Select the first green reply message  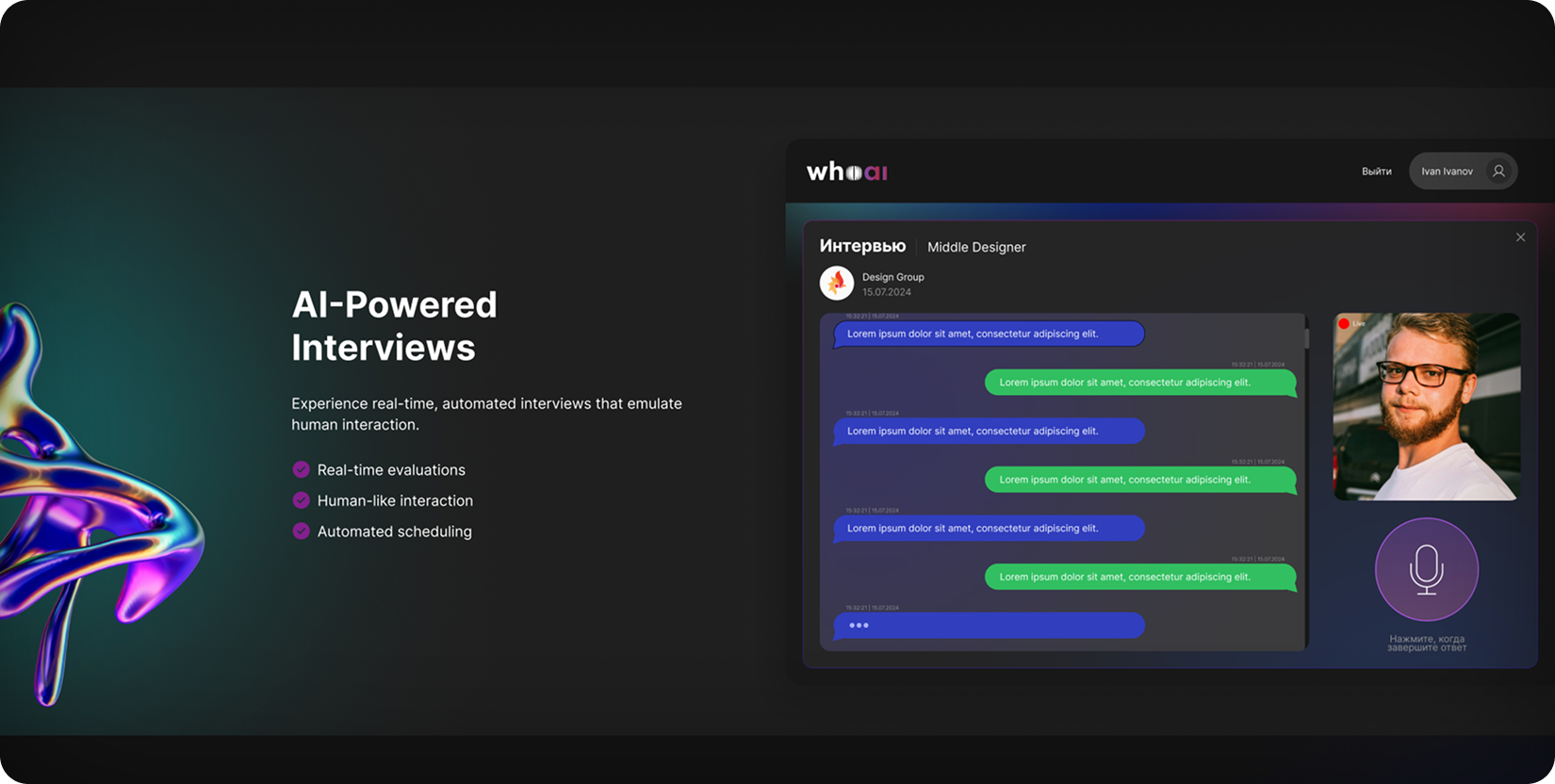pyautogui.click(x=1140, y=383)
